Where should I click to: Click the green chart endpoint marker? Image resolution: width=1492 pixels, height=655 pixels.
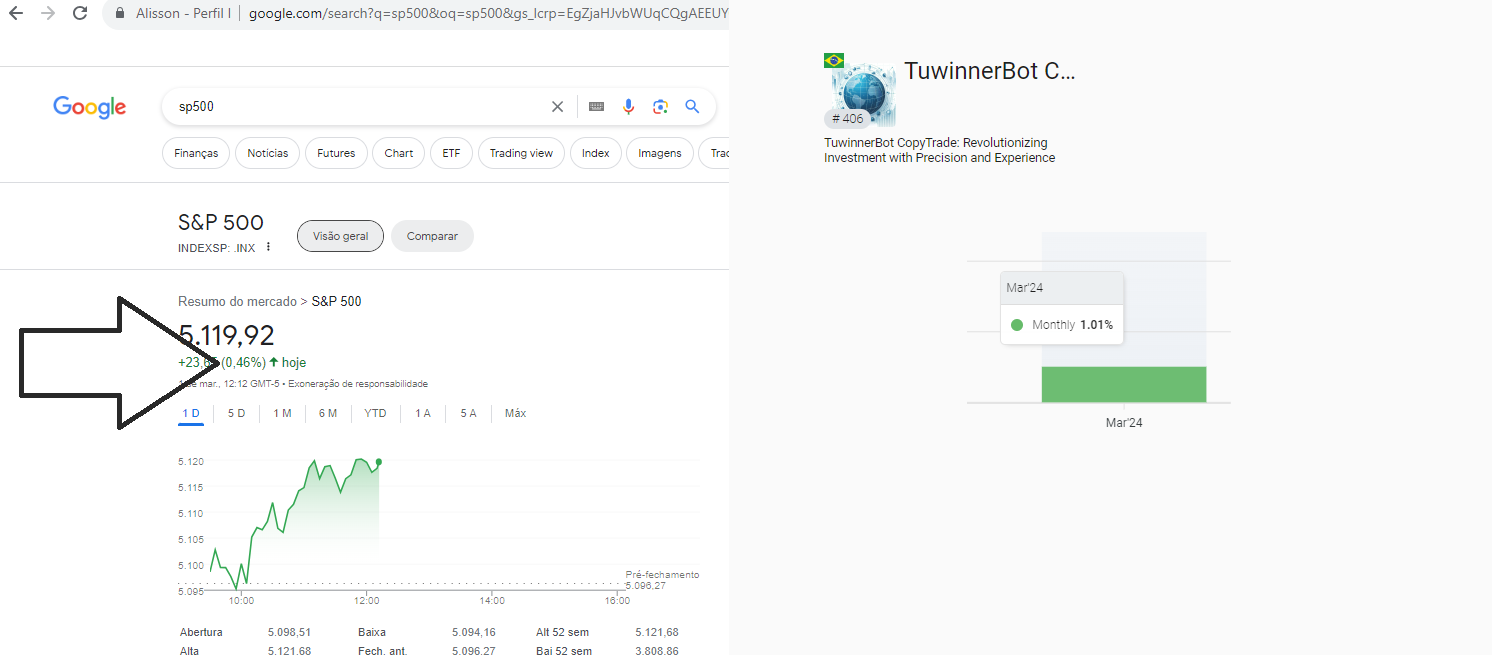pos(378,462)
